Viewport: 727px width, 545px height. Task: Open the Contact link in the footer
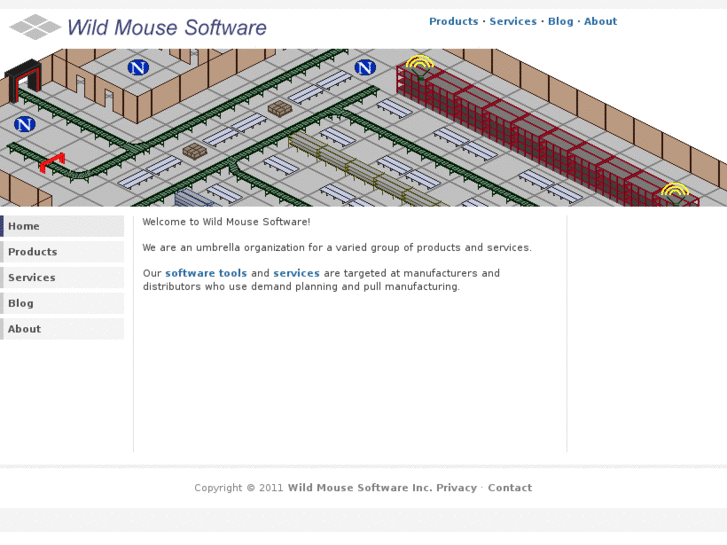click(510, 488)
